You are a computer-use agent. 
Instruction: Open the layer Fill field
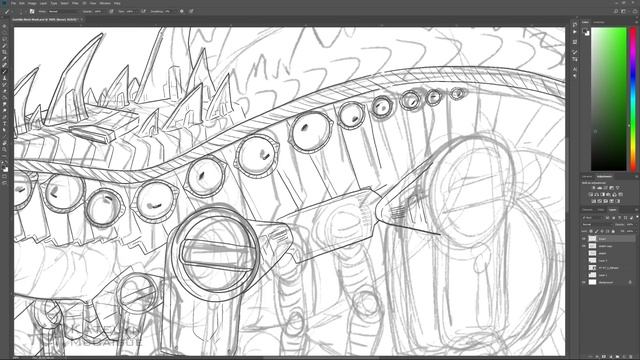coord(630,231)
